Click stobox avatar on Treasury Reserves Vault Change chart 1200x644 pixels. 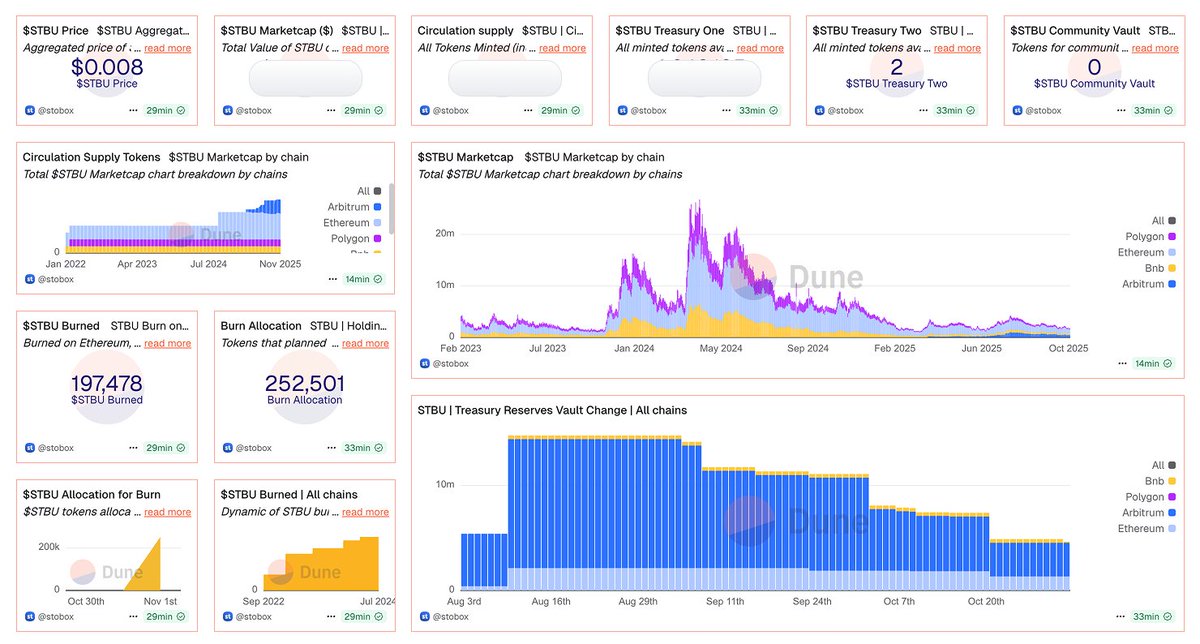coord(424,617)
